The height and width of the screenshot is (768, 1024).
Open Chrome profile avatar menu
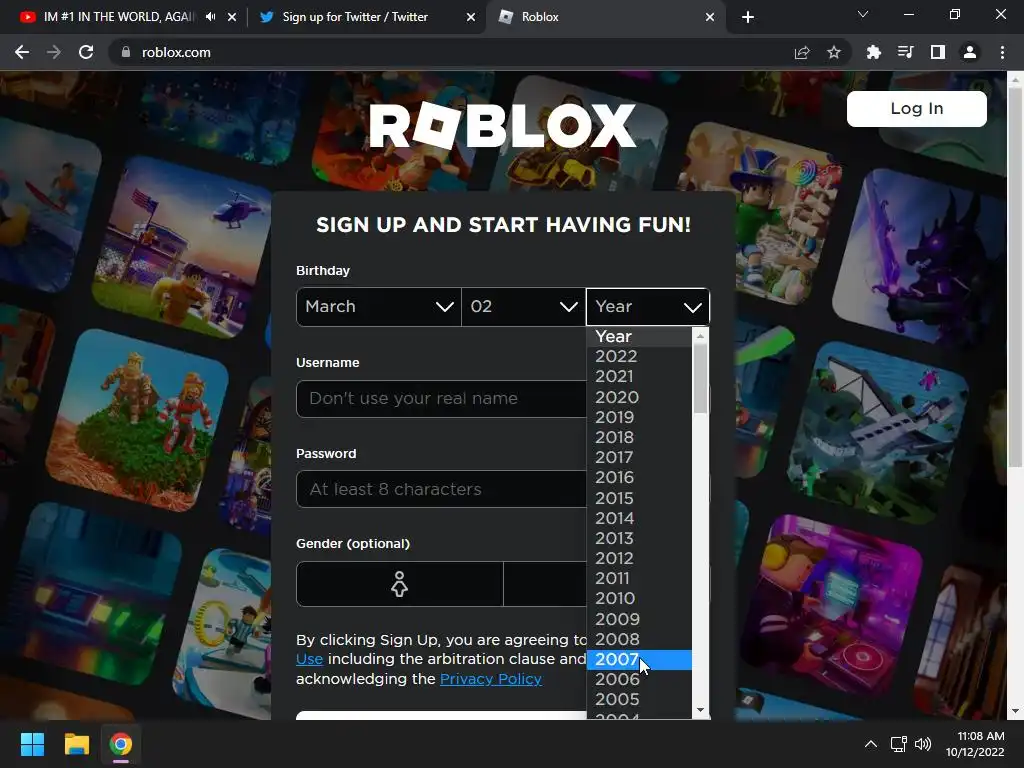tap(970, 52)
